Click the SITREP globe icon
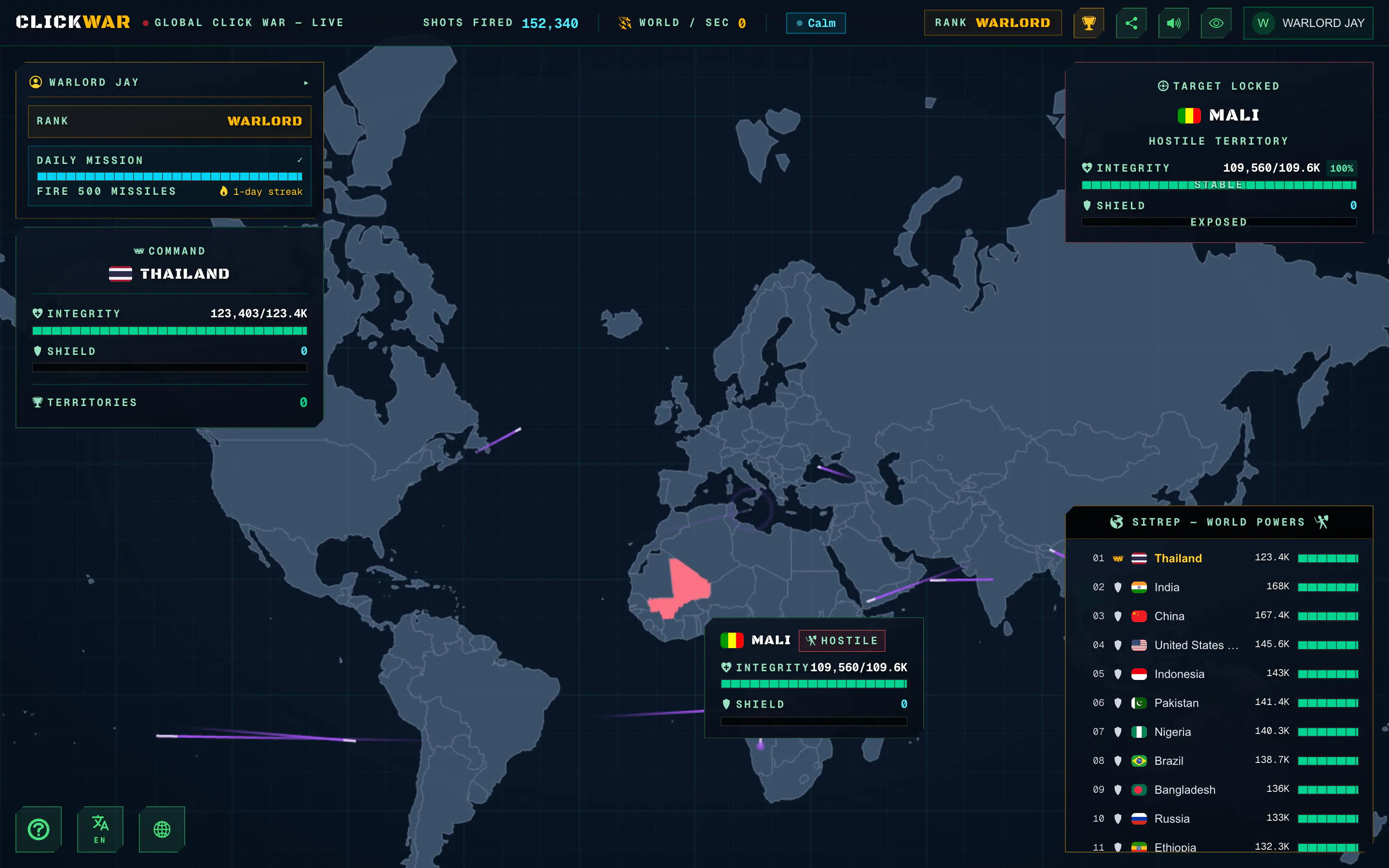The image size is (1389, 868). [1117, 522]
